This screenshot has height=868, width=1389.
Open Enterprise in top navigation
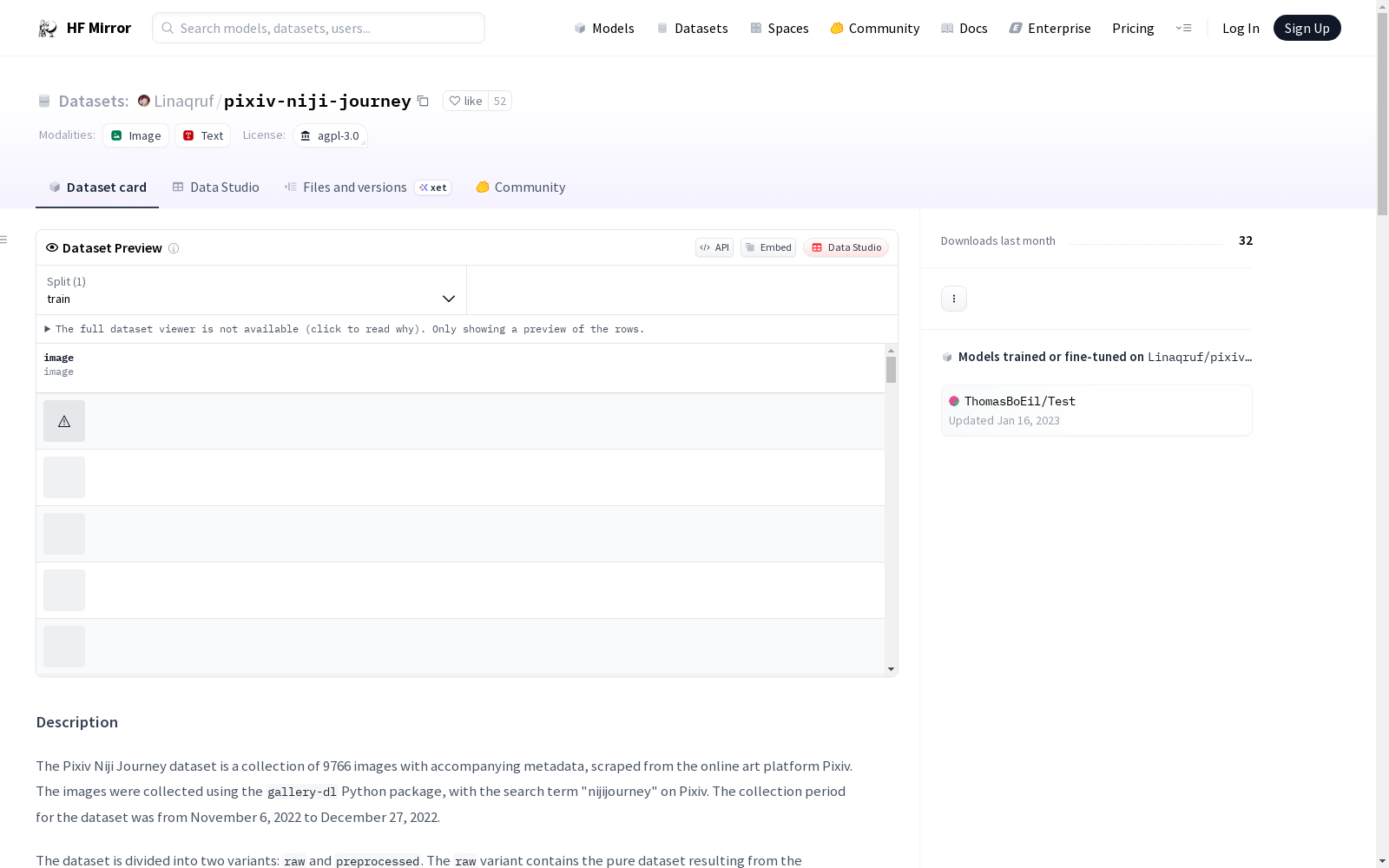pos(1050,28)
